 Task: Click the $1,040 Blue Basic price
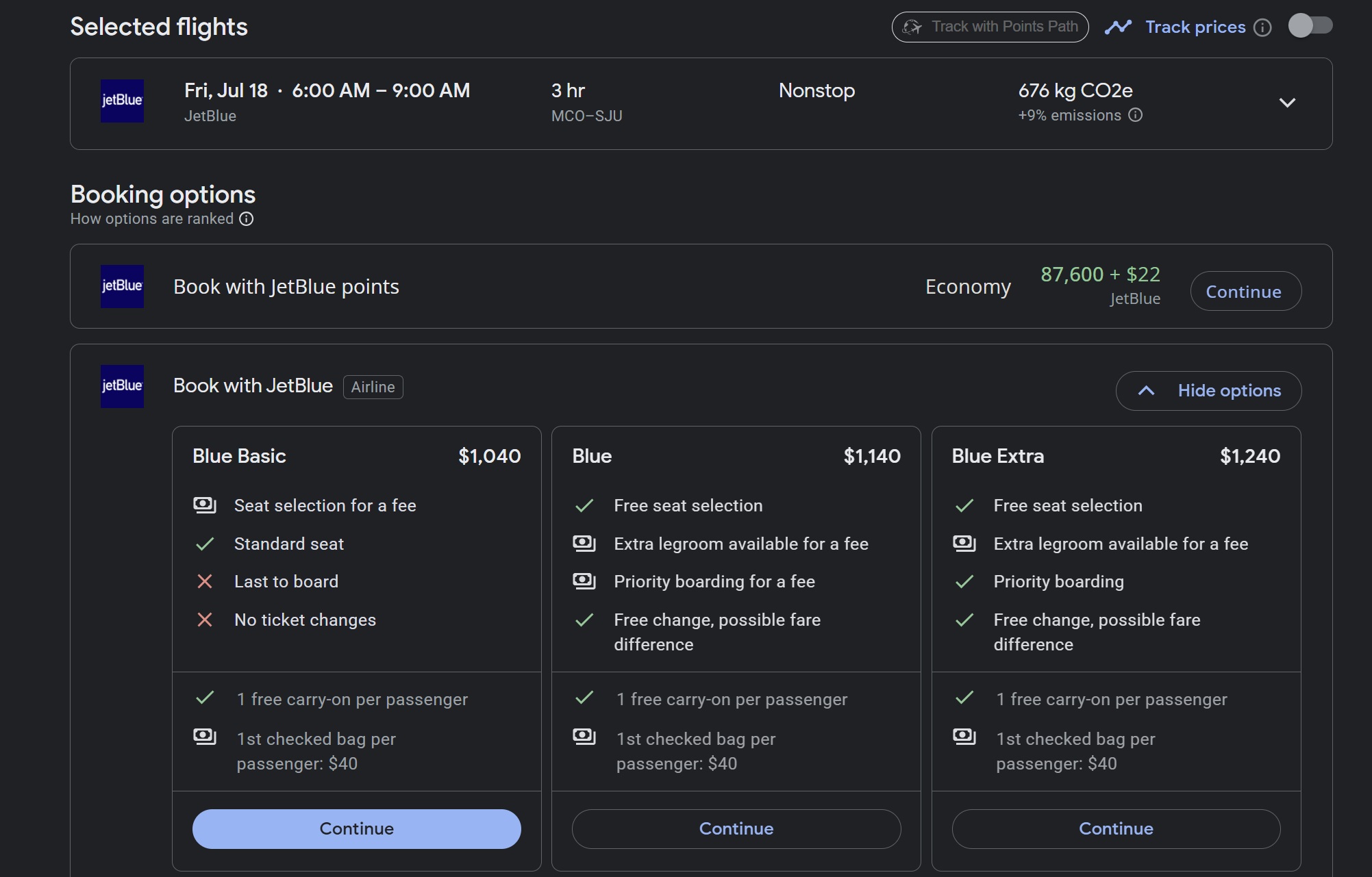[489, 456]
